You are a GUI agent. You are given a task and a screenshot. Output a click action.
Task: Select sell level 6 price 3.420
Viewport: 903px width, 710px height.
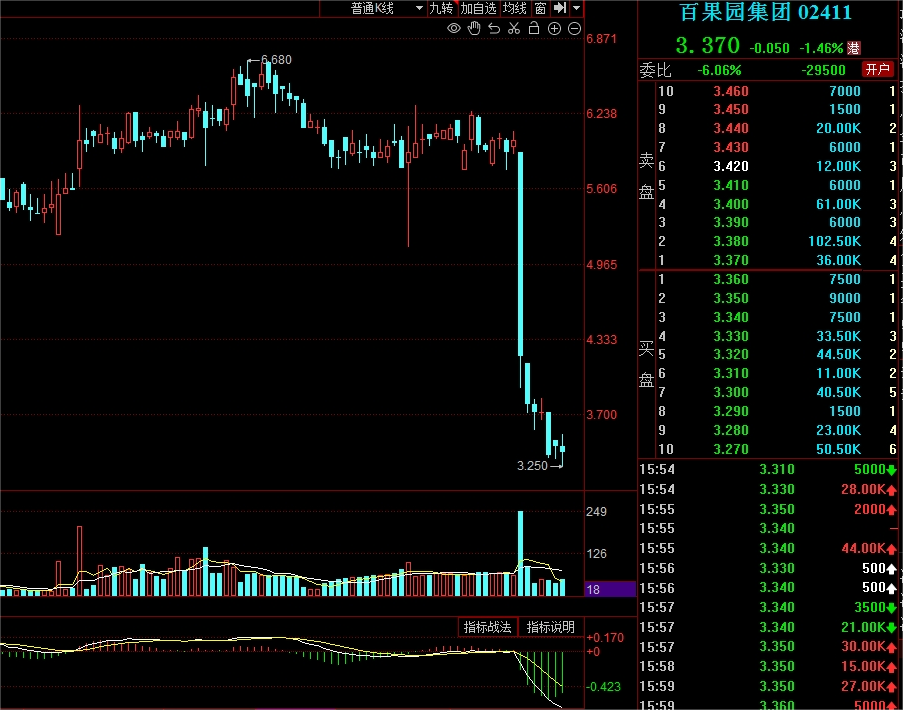click(x=731, y=166)
